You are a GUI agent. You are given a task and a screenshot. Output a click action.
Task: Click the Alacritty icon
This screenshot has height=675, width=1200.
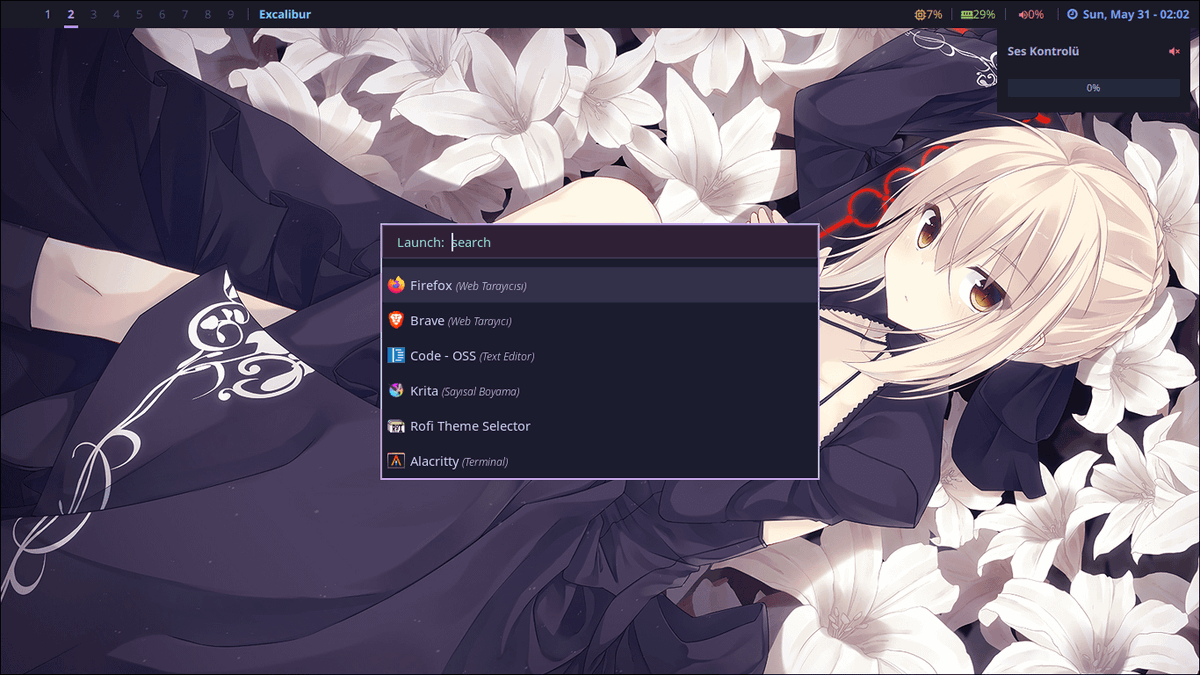[x=396, y=461]
